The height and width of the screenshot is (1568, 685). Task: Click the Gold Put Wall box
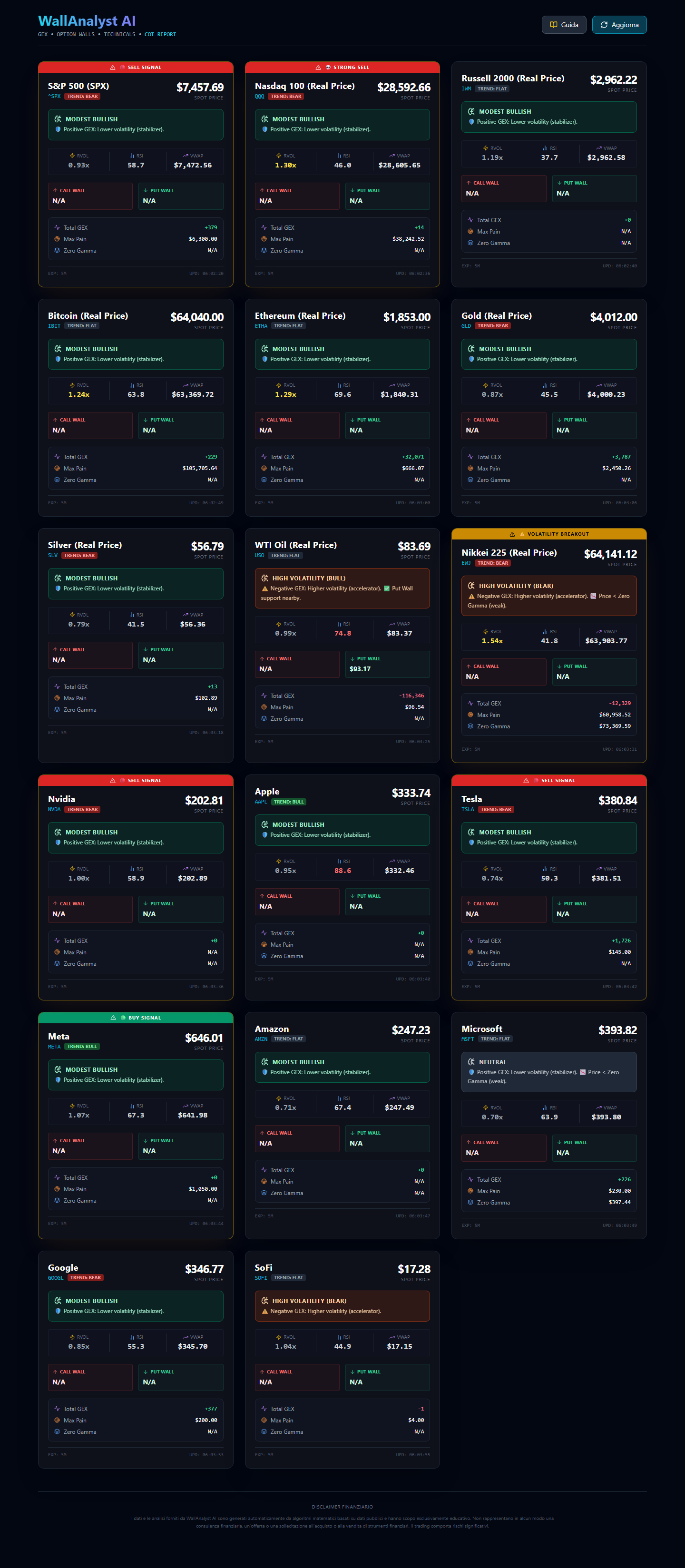coord(594,425)
